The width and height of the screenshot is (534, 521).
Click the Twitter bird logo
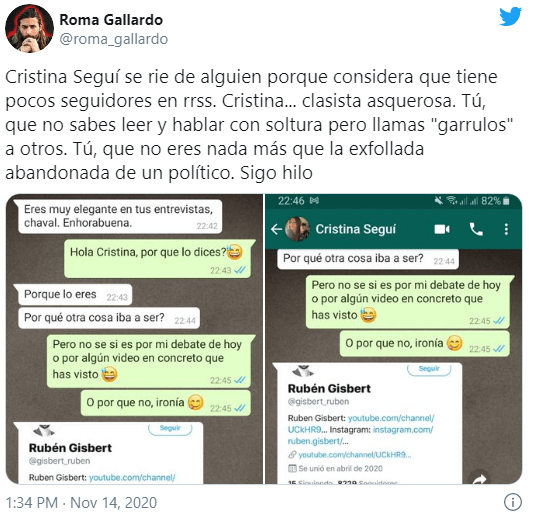[x=510, y=17]
